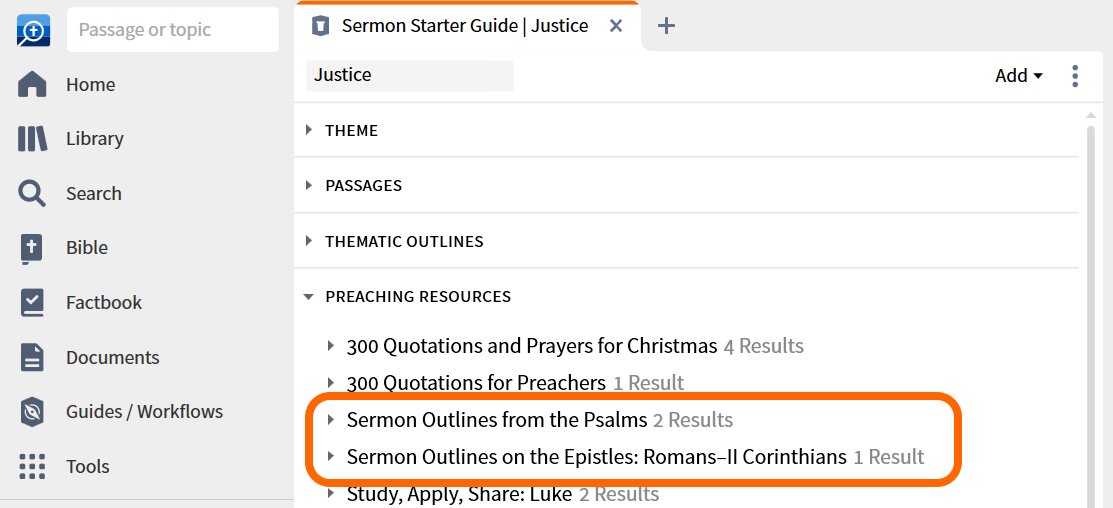Select the Search magnifier icon
The width and height of the screenshot is (1113, 508).
pyautogui.click(x=32, y=193)
